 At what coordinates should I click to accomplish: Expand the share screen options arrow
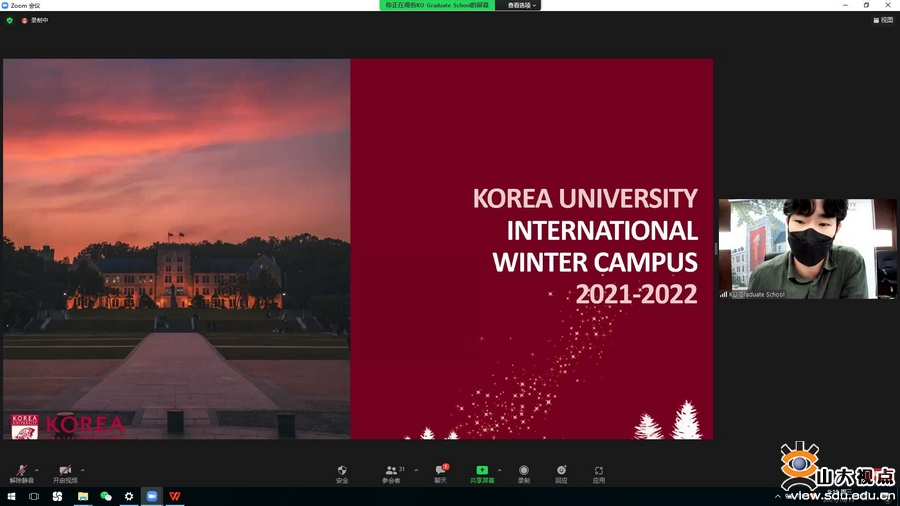(499, 470)
